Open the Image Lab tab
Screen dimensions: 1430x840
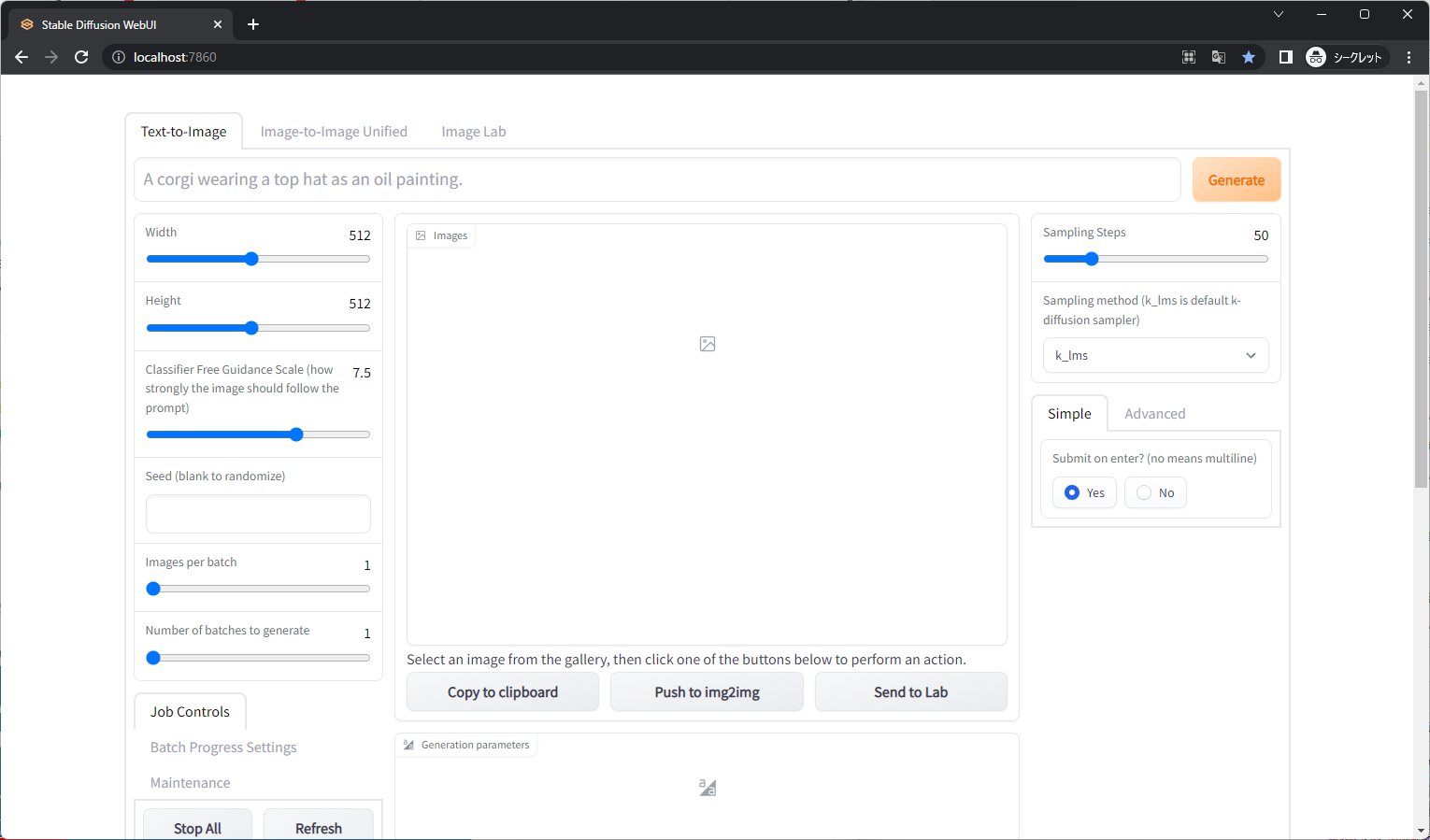tap(473, 132)
